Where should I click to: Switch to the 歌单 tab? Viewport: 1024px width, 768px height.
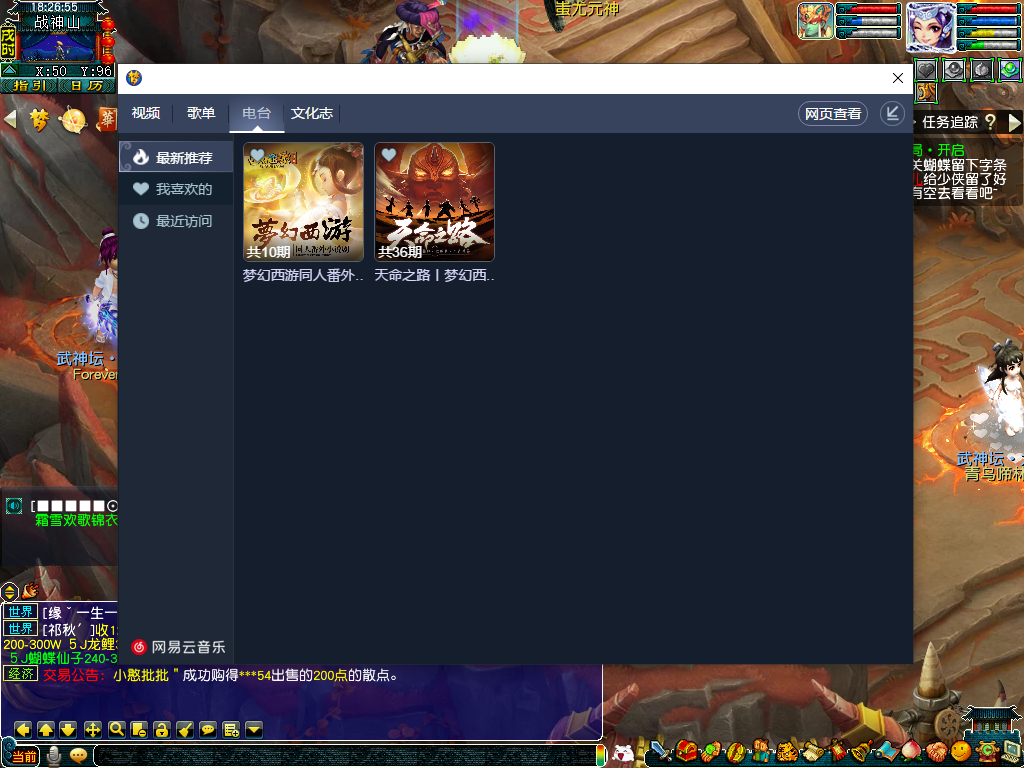click(201, 114)
